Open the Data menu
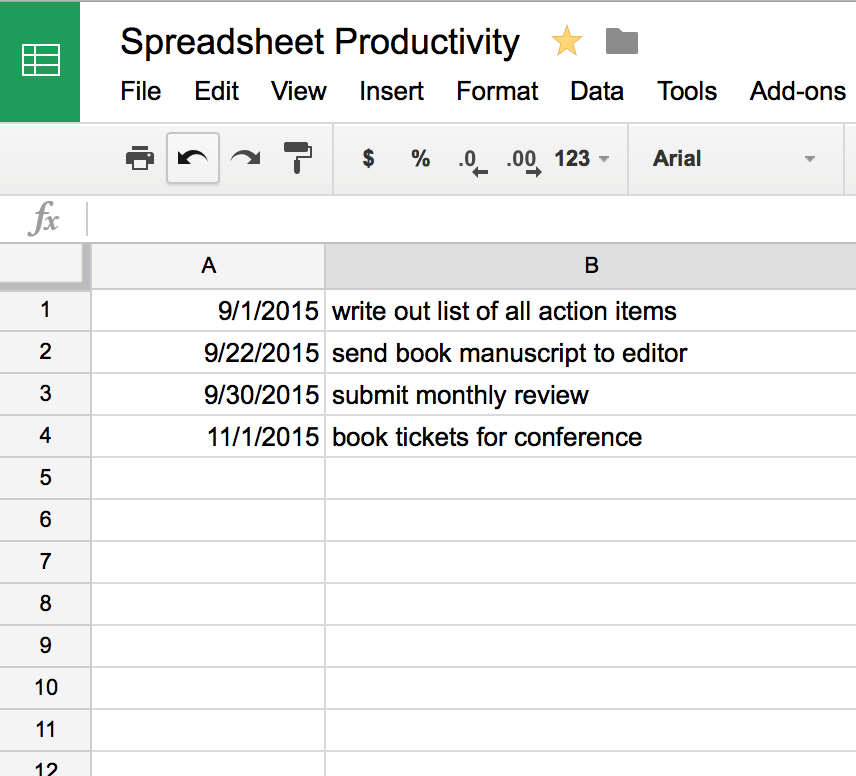Viewport: 856px width, 776px height. (x=597, y=91)
